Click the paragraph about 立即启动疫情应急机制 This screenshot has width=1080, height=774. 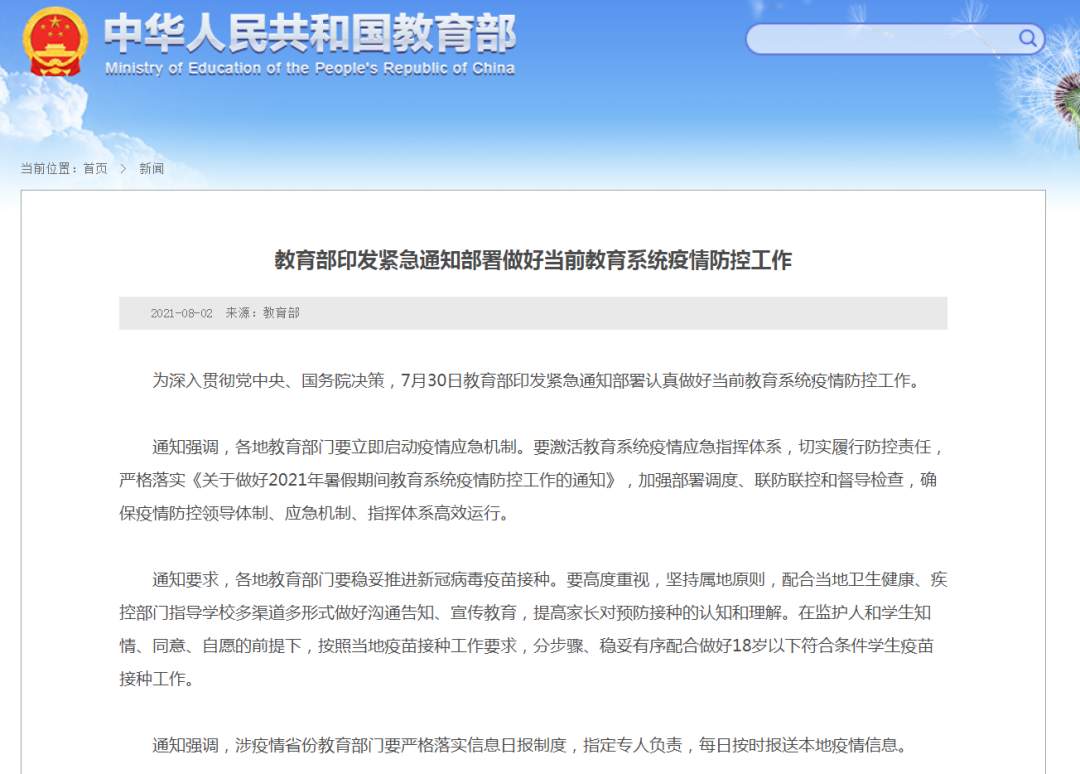530,480
